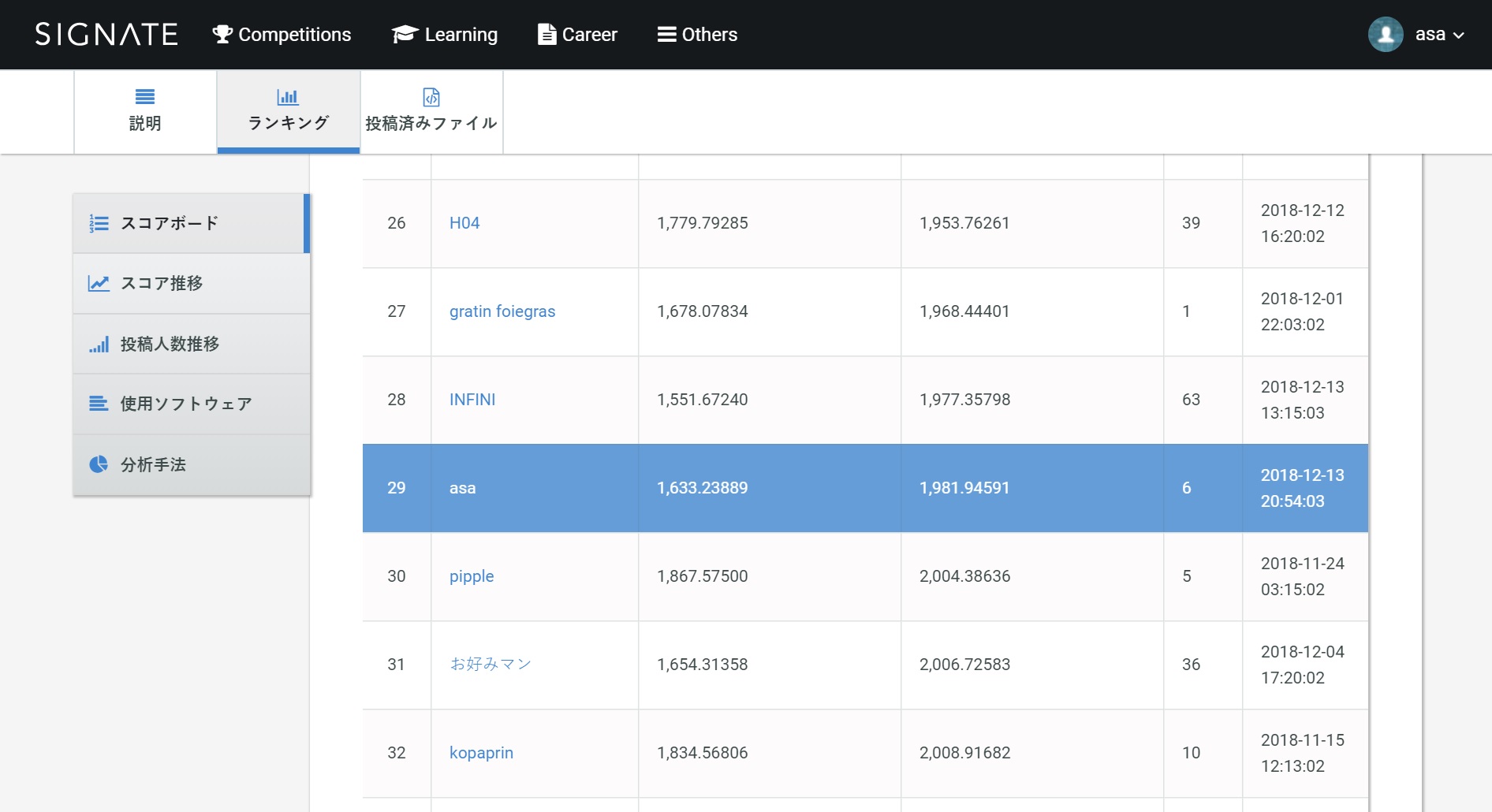Click rank number 31

pos(397,665)
